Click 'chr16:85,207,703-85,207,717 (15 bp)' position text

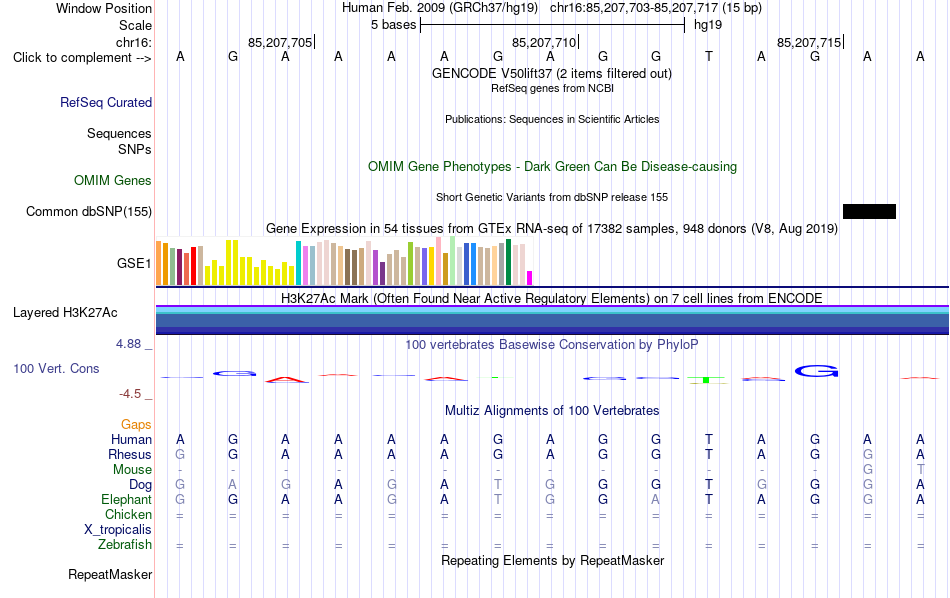(x=656, y=8)
